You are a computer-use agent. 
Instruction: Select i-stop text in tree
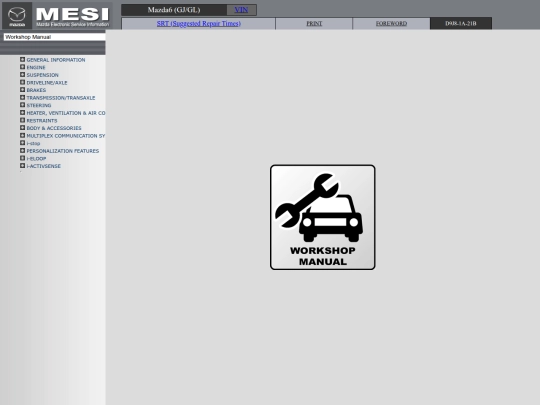33,143
